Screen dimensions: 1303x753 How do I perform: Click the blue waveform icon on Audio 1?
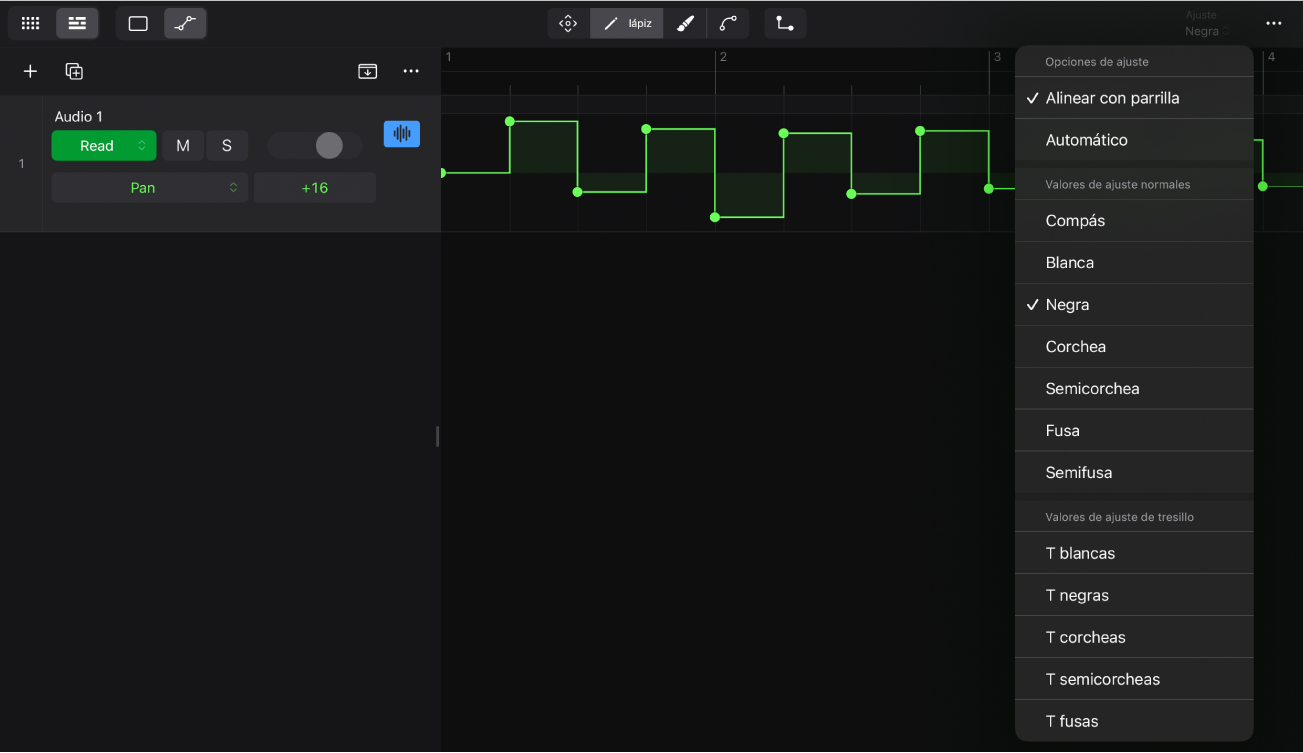[x=402, y=134]
